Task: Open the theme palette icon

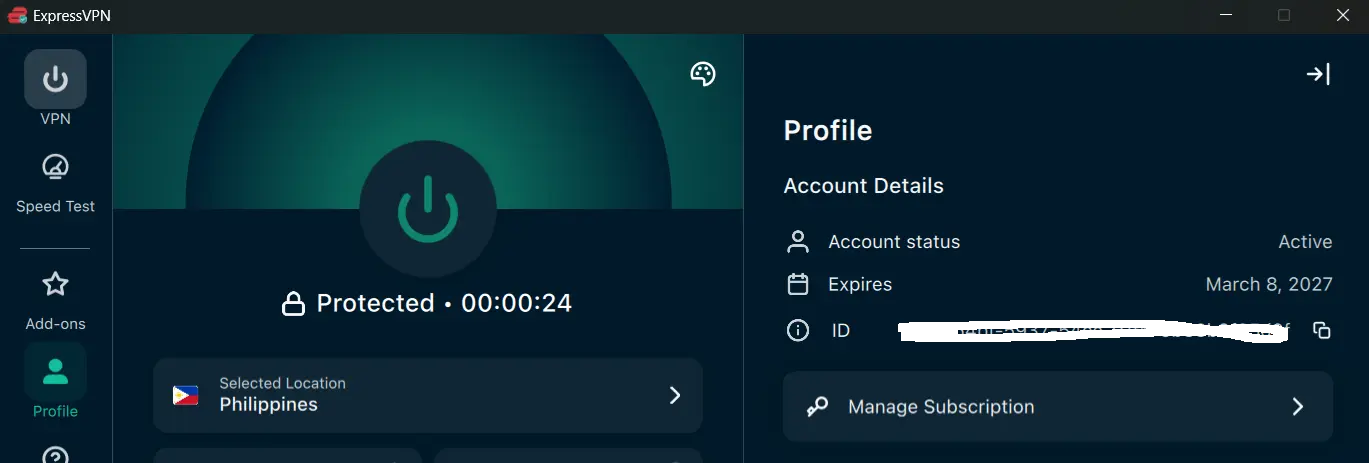Action: (703, 74)
